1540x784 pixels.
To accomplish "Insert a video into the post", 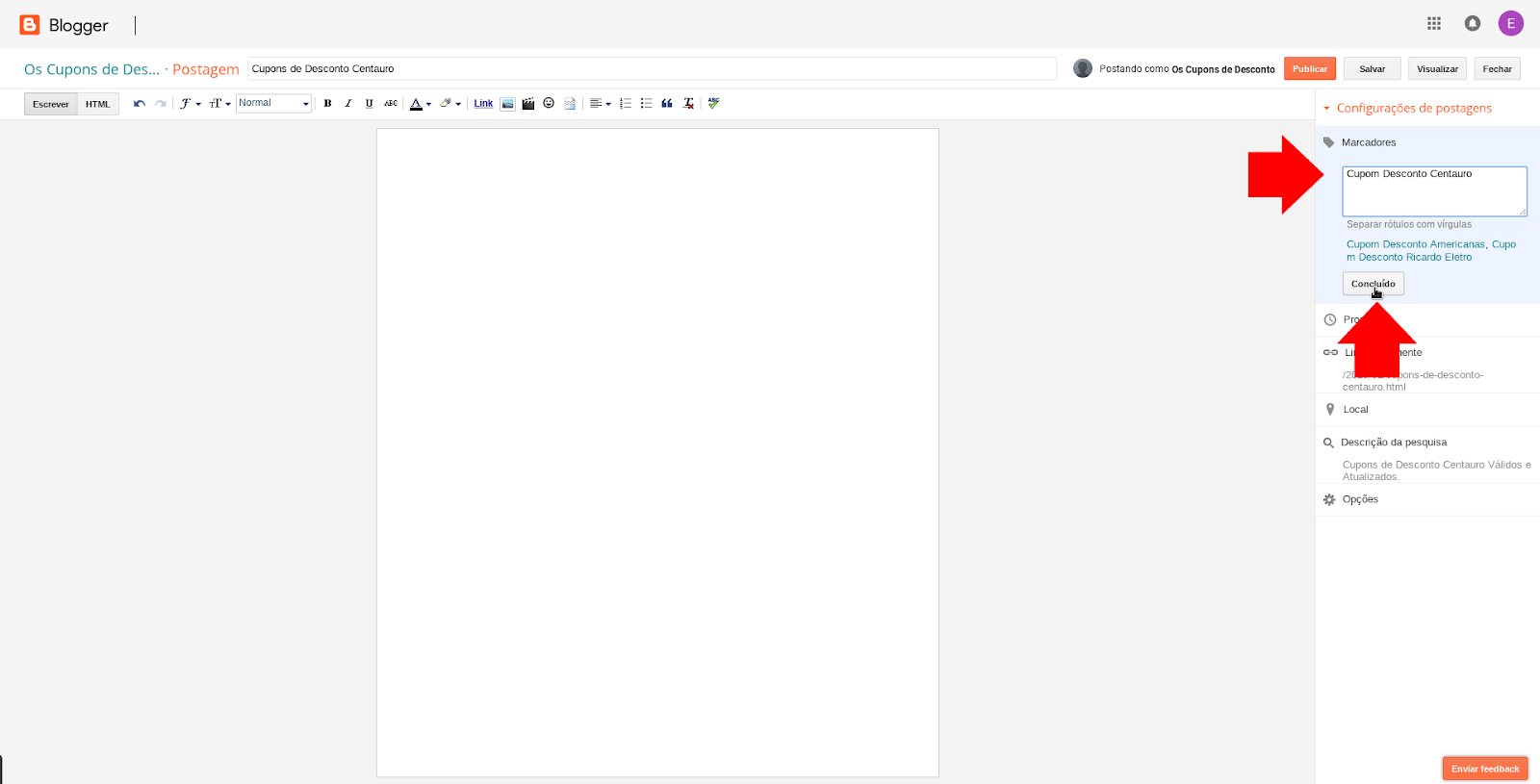I will pos(528,104).
